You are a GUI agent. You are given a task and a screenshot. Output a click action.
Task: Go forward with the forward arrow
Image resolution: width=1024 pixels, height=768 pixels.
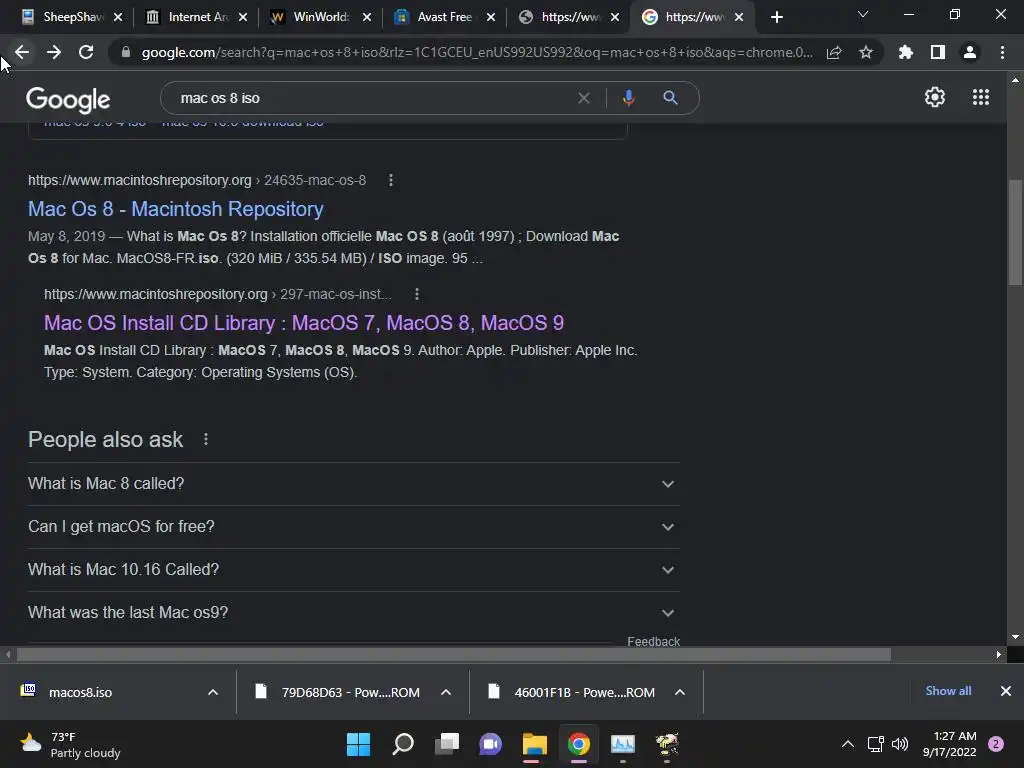54,52
